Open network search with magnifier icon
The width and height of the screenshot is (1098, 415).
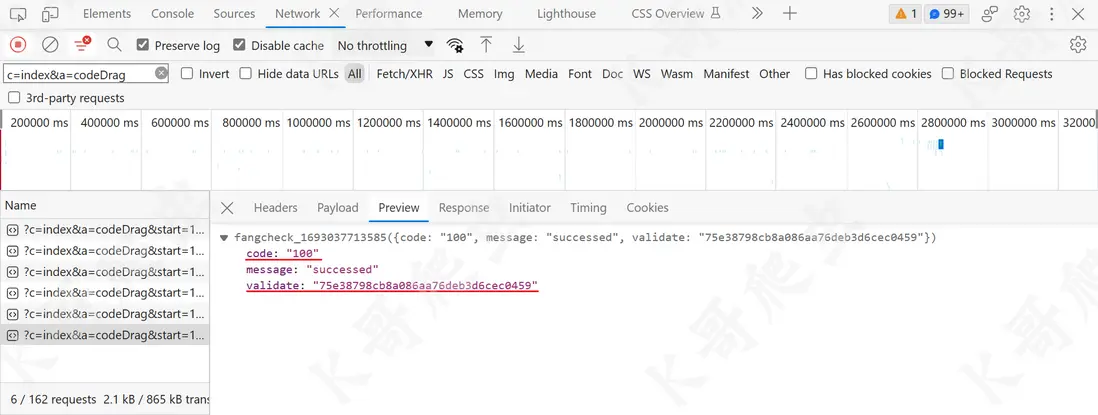point(114,45)
